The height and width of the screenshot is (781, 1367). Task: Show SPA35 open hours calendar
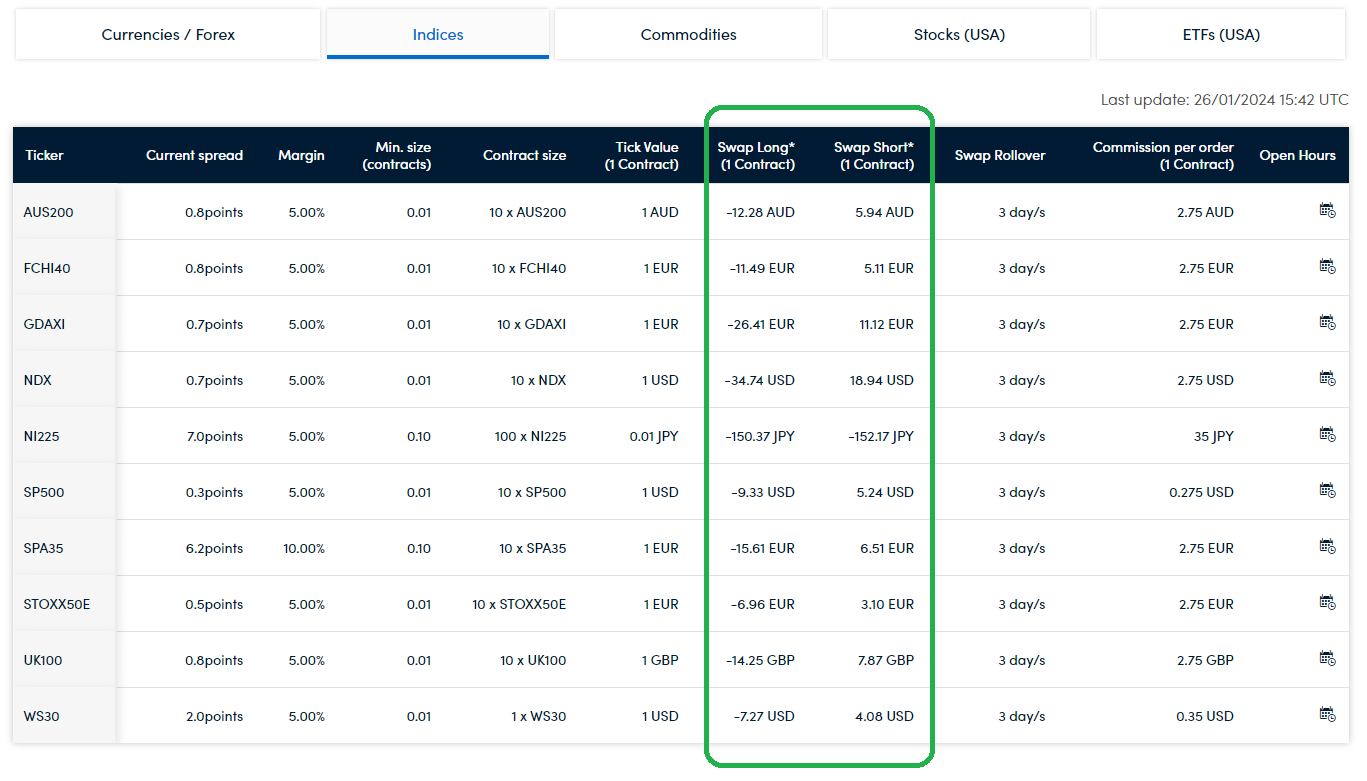coord(1327,546)
